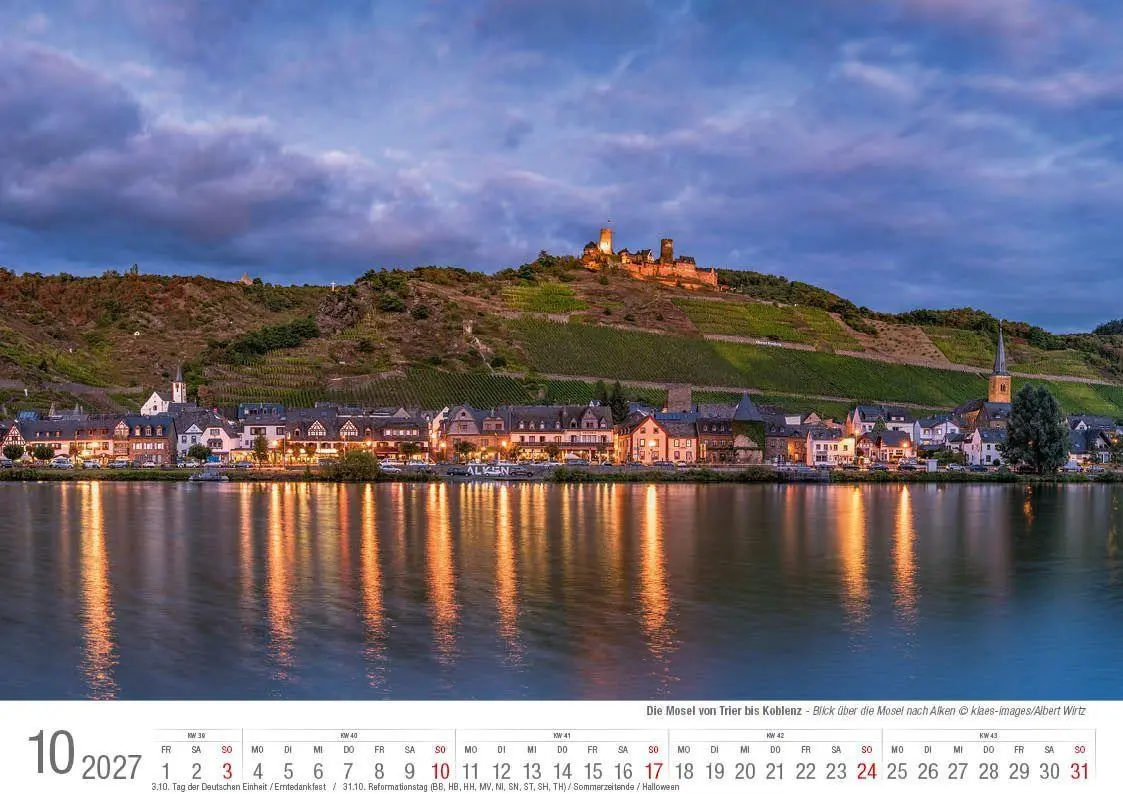Click the "DO" label above date 14
The width and height of the screenshot is (1123, 794).
click(562, 750)
